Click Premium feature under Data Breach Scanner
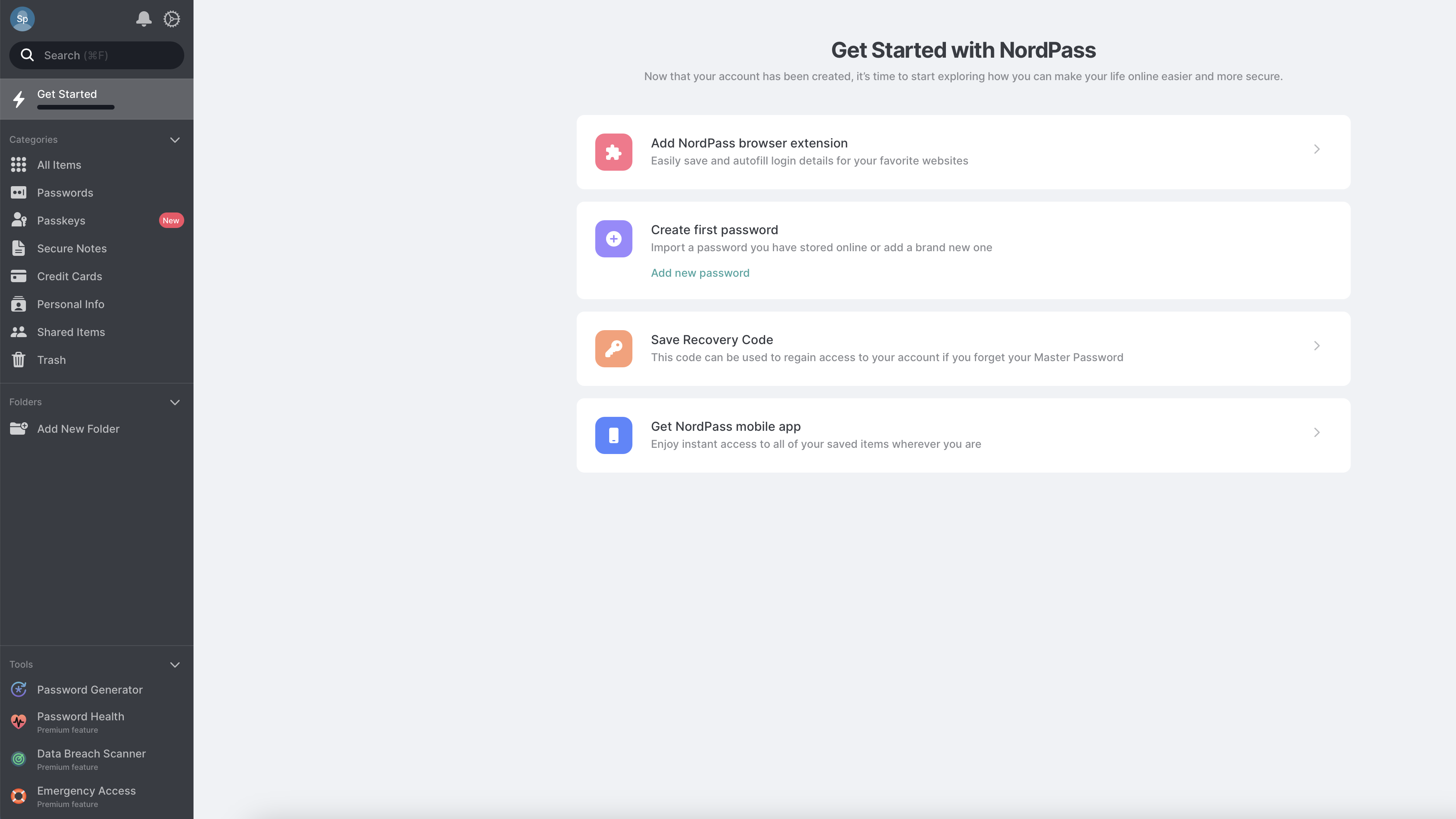This screenshot has height=819, width=1456. pyautogui.click(x=67, y=767)
